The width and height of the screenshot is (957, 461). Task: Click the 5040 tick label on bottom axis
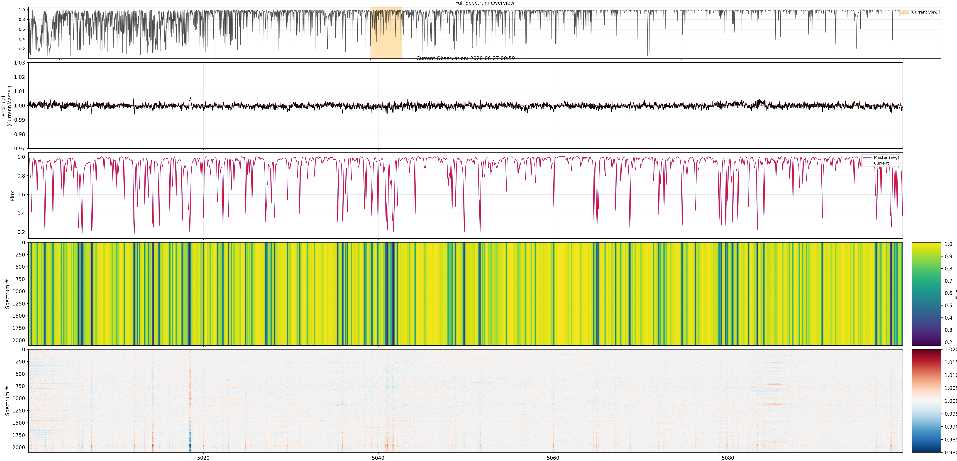377,458
